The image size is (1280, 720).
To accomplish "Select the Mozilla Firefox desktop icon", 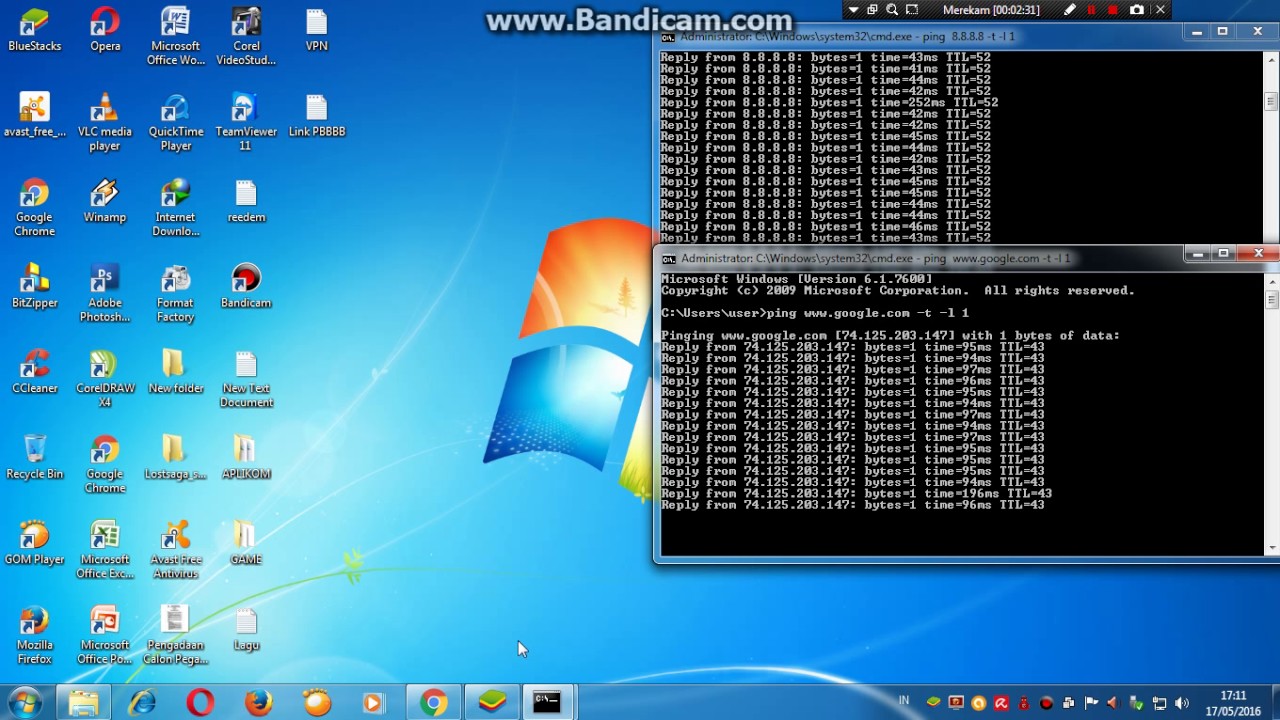I will (x=34, y=637).
